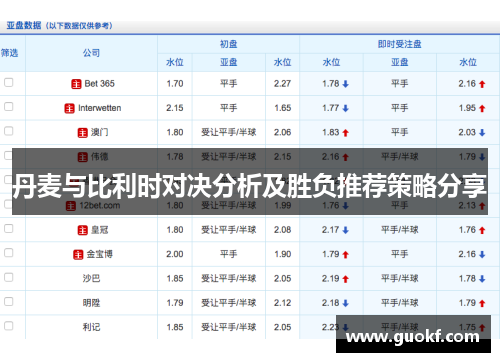Tick the checkbox in the 皇冠 row

(9, 228)
